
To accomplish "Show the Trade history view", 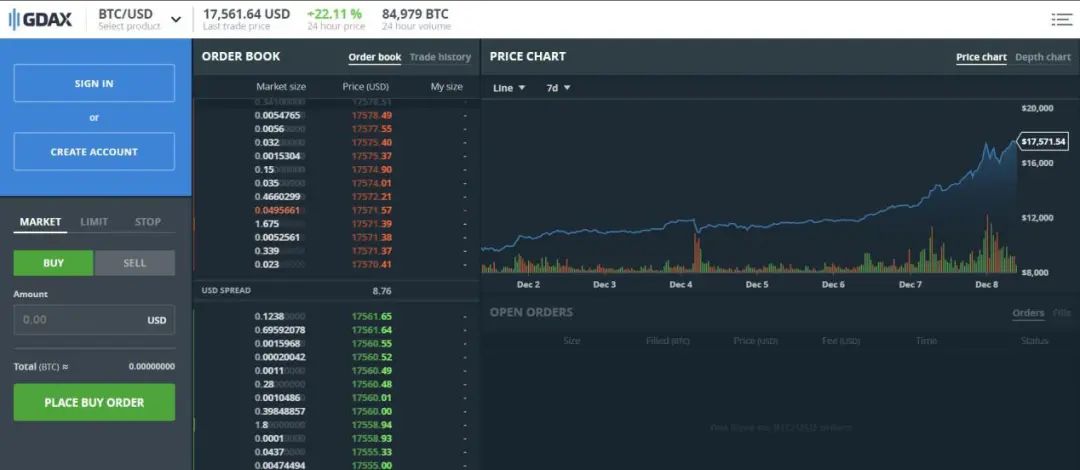I will (440, 57).
